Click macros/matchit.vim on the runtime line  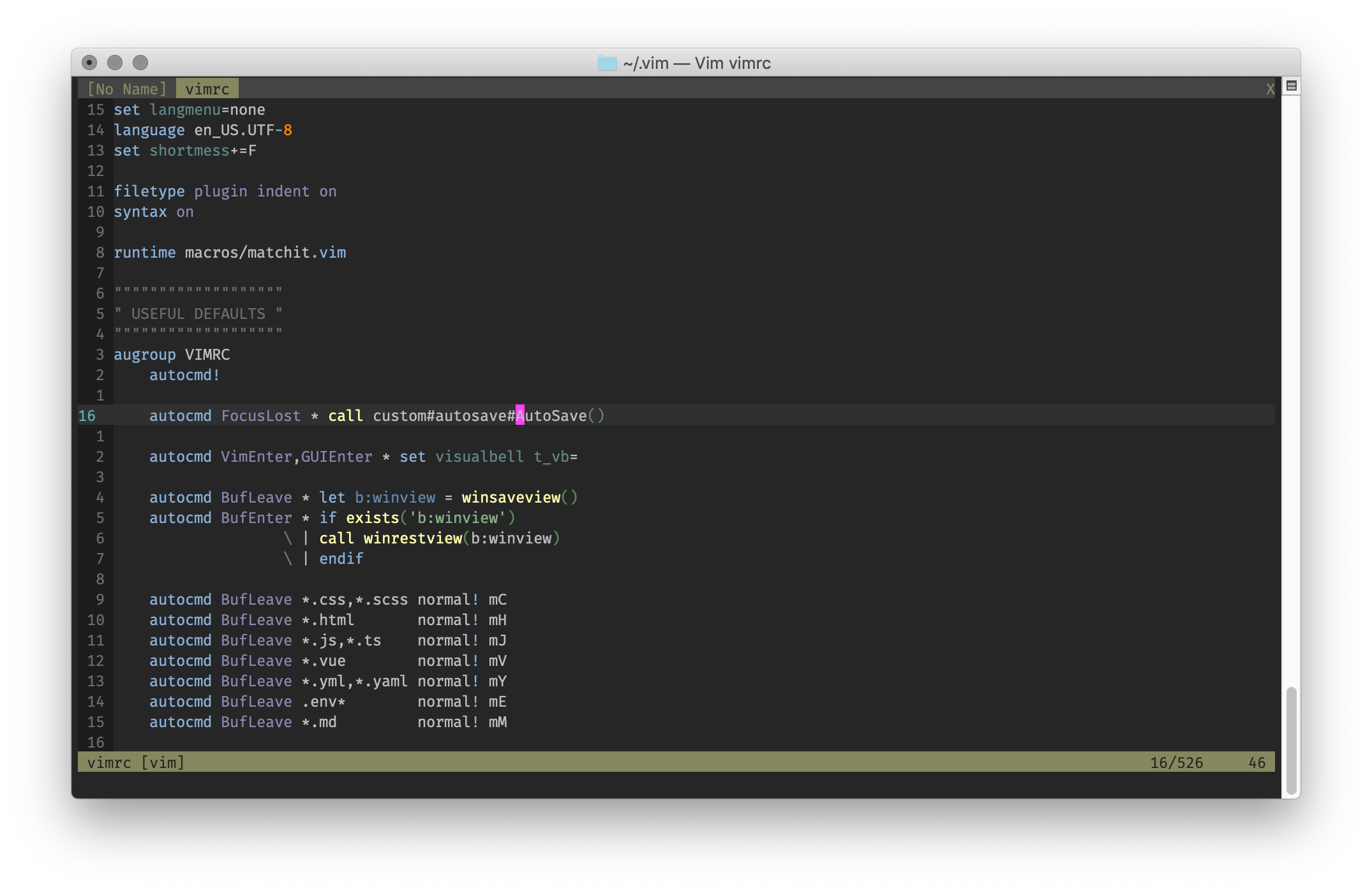(x=265, y=253)
